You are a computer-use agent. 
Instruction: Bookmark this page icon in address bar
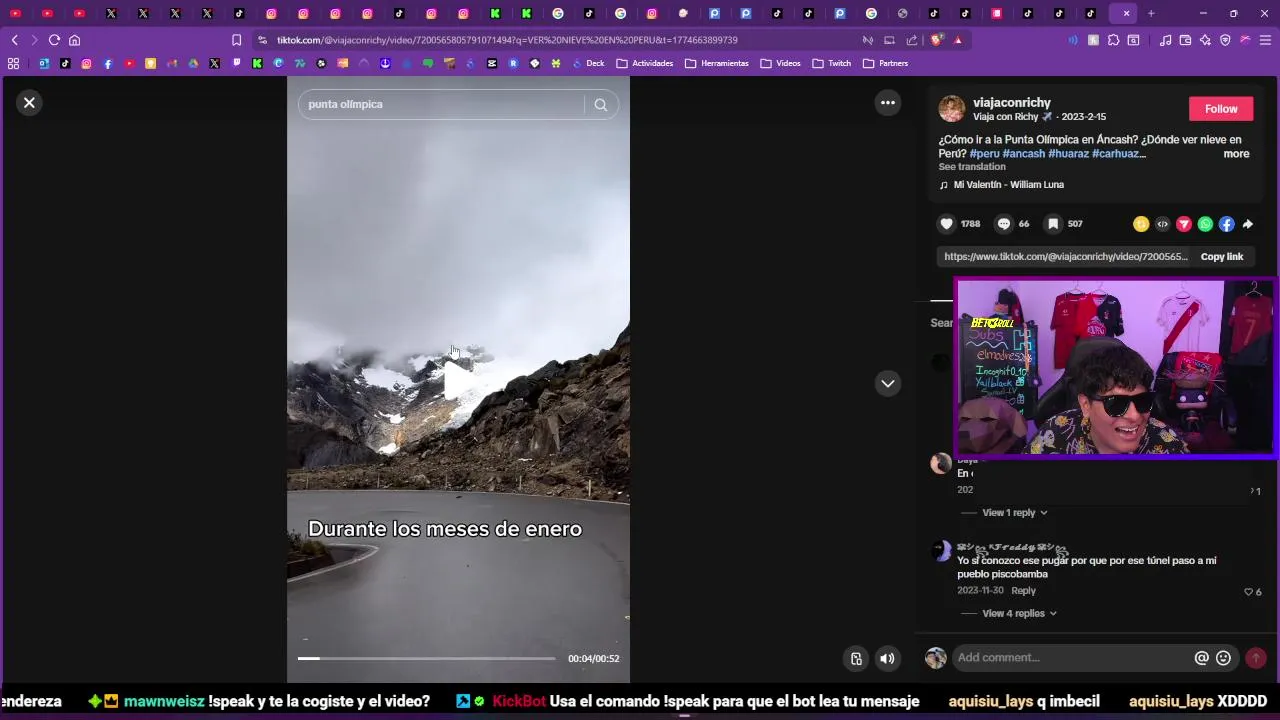coord(236,40)
